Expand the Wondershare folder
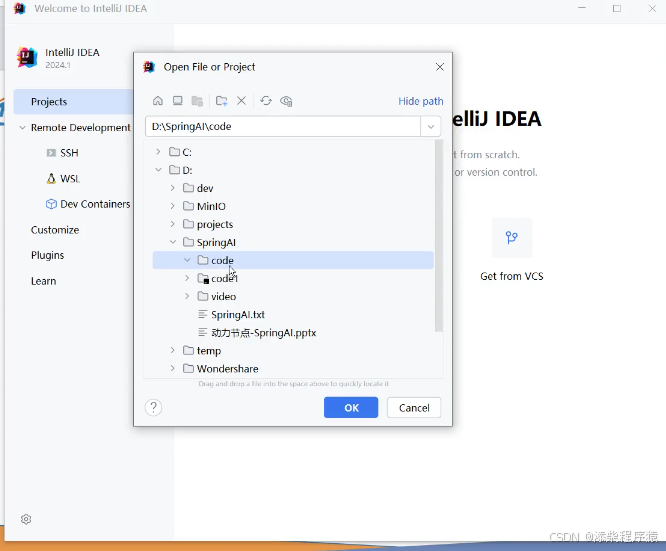Screen dimensions: 666x551 point(172,368)
